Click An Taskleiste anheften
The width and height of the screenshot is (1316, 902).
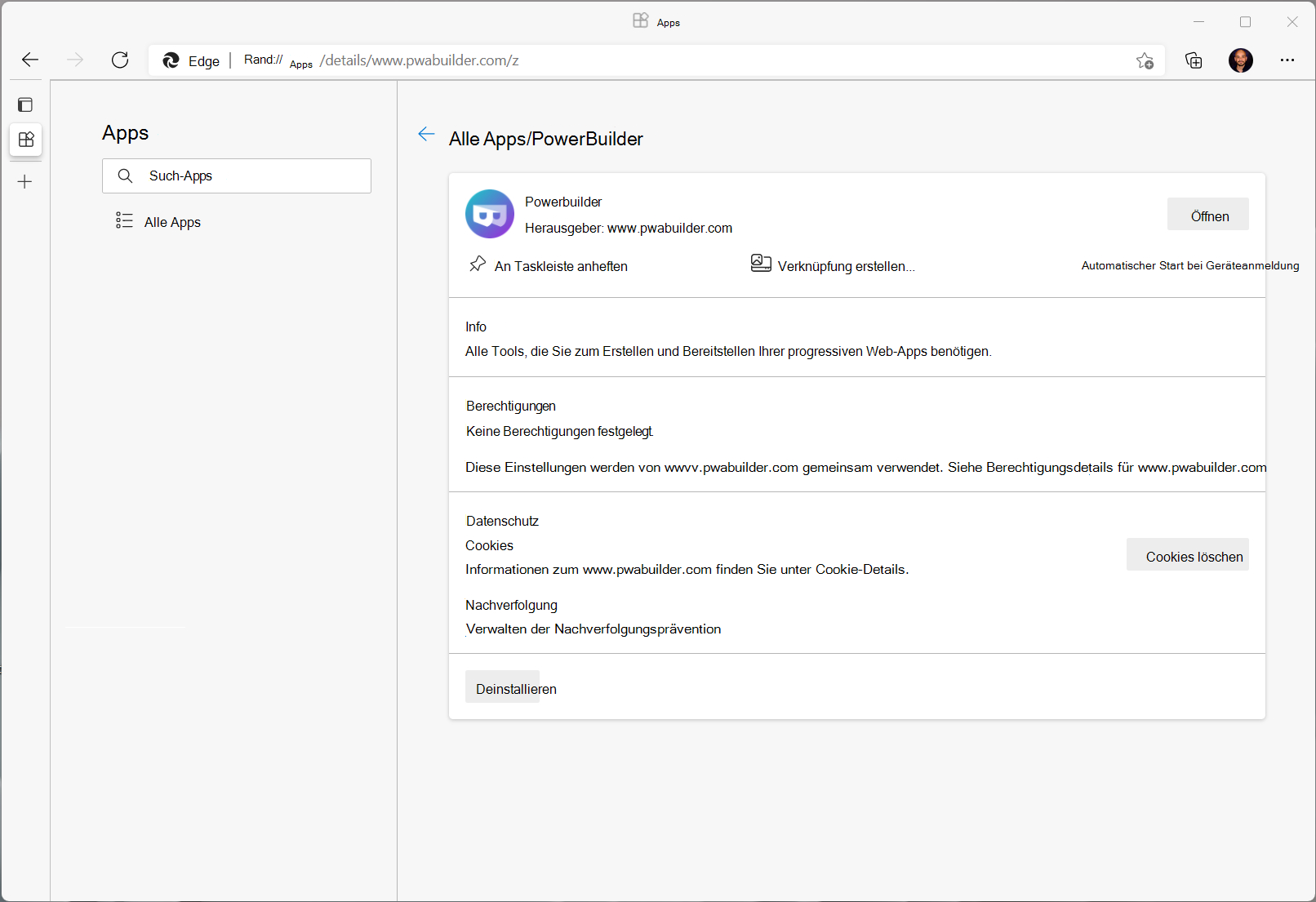[561, 266]
